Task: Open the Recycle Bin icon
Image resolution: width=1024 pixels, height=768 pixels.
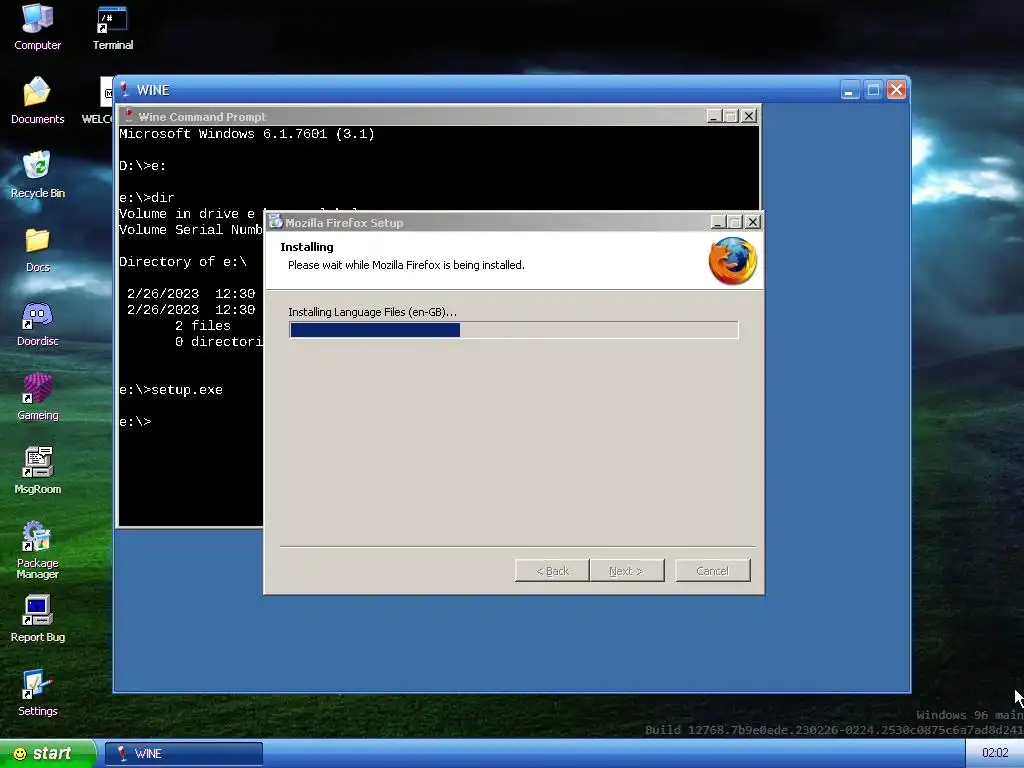Action: (x=37, y=174)
